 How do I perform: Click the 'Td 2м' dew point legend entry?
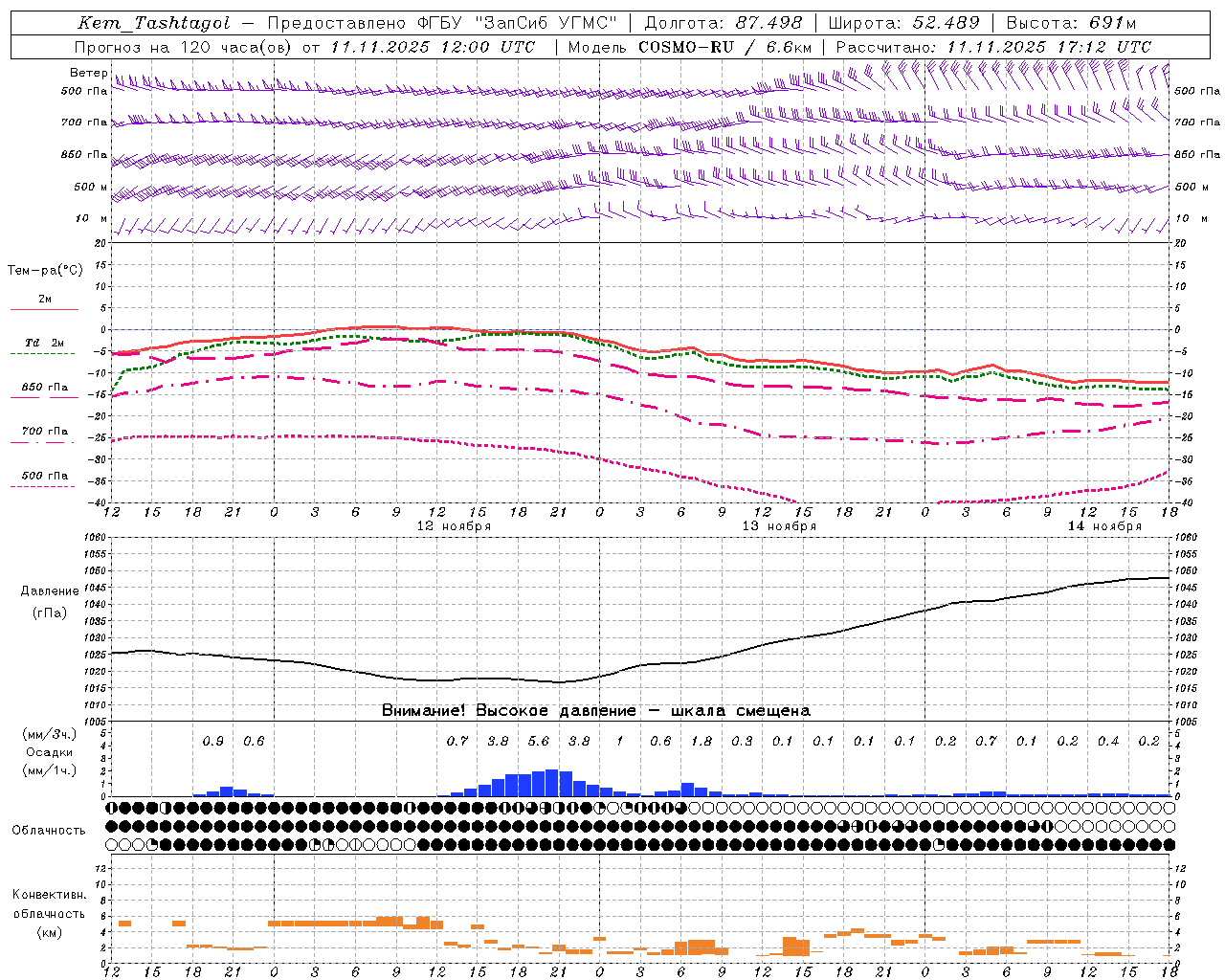[44, 343]
